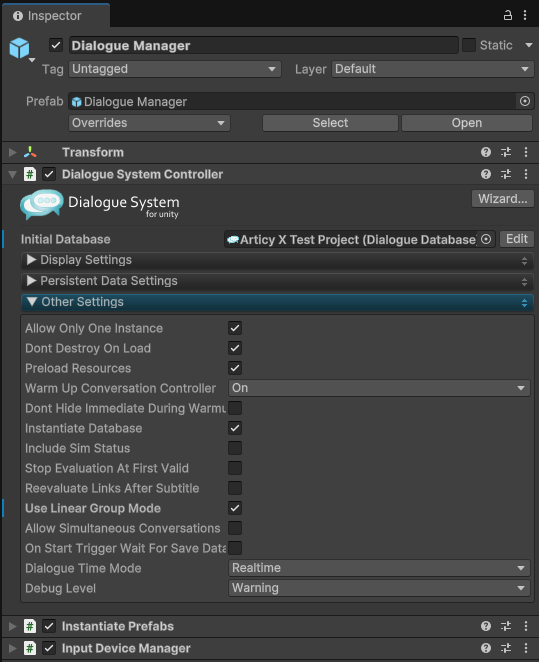The image size is (539, 662).
Task: Click the Dialogue System for Unity logo
Action: (100, 205)
